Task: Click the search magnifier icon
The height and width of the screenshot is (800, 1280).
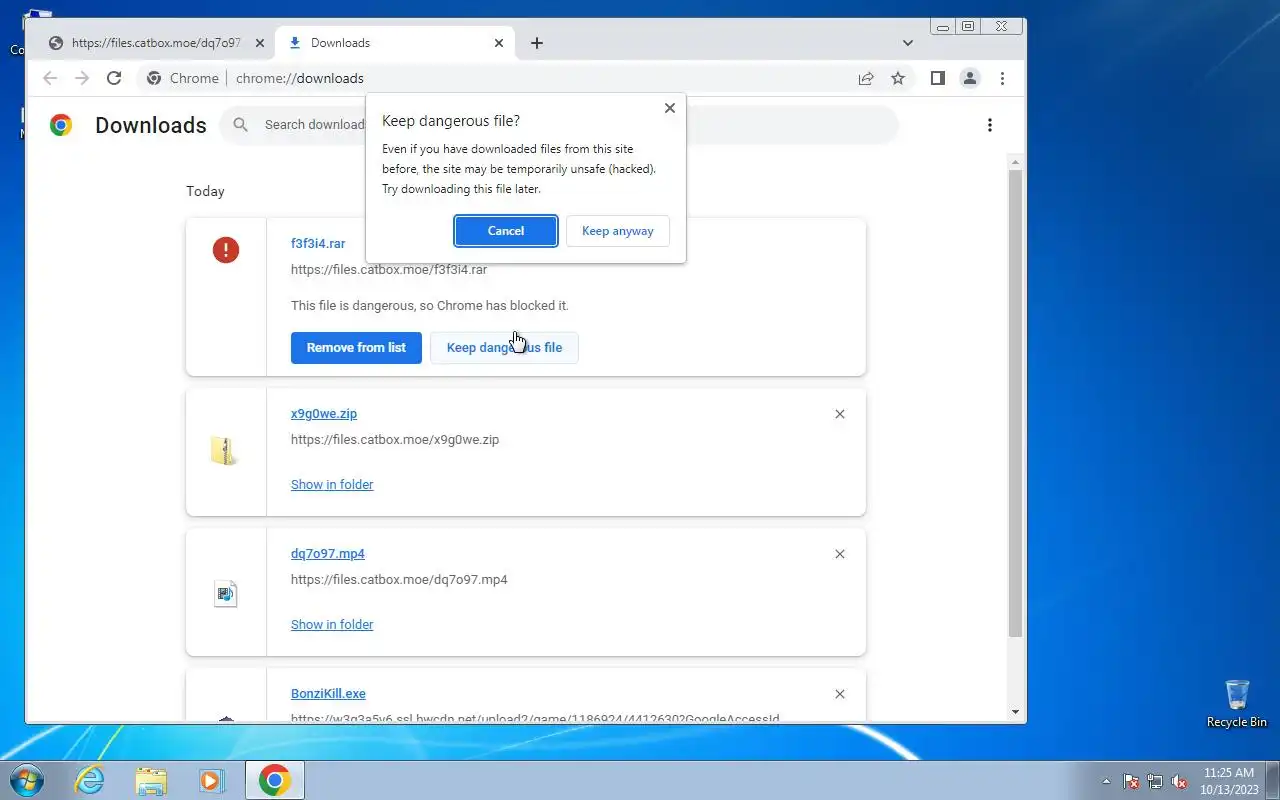Action: pyautogui.click(x=241, y=125)
